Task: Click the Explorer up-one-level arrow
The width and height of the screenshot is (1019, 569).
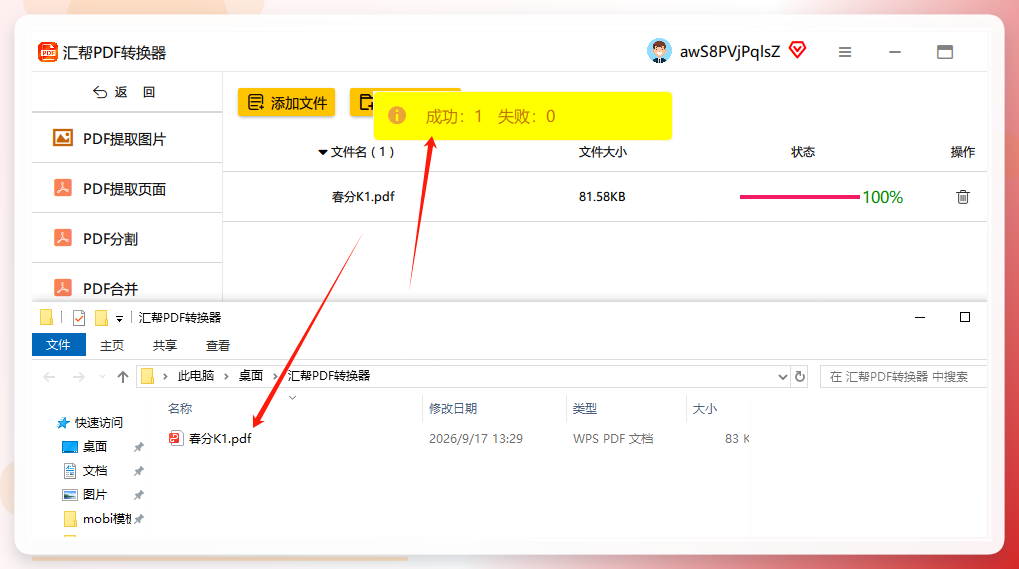Action: point(122,377)
